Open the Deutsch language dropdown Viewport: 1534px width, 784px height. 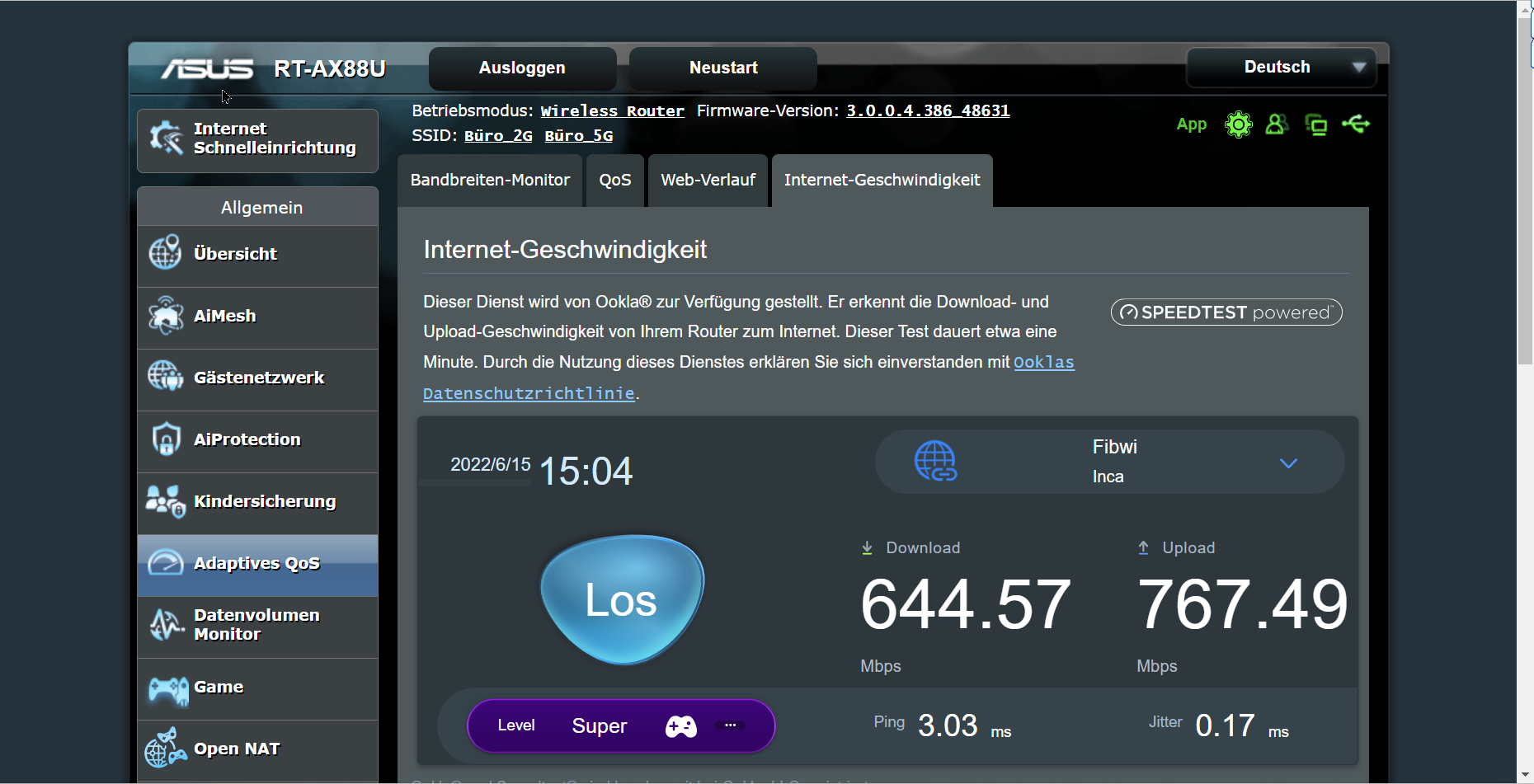click(1281, 68)
